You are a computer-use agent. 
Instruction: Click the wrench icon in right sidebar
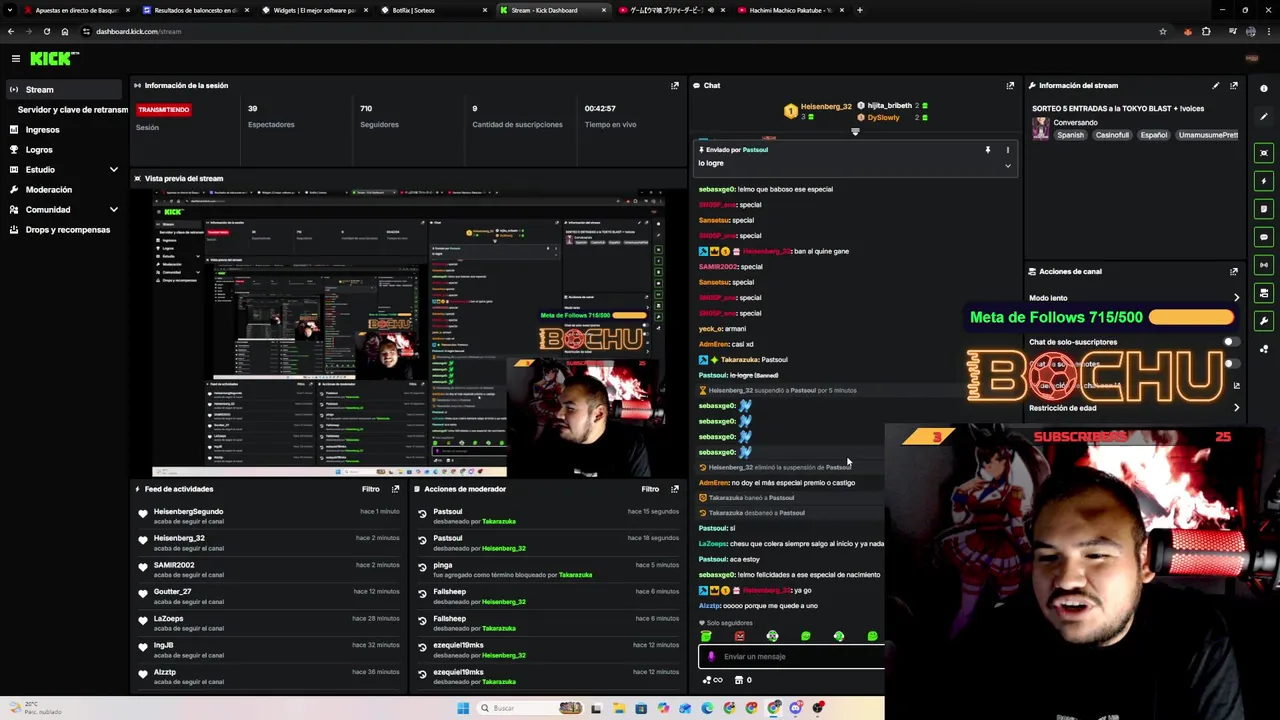pyautogui.click(x=1264, y=321)
